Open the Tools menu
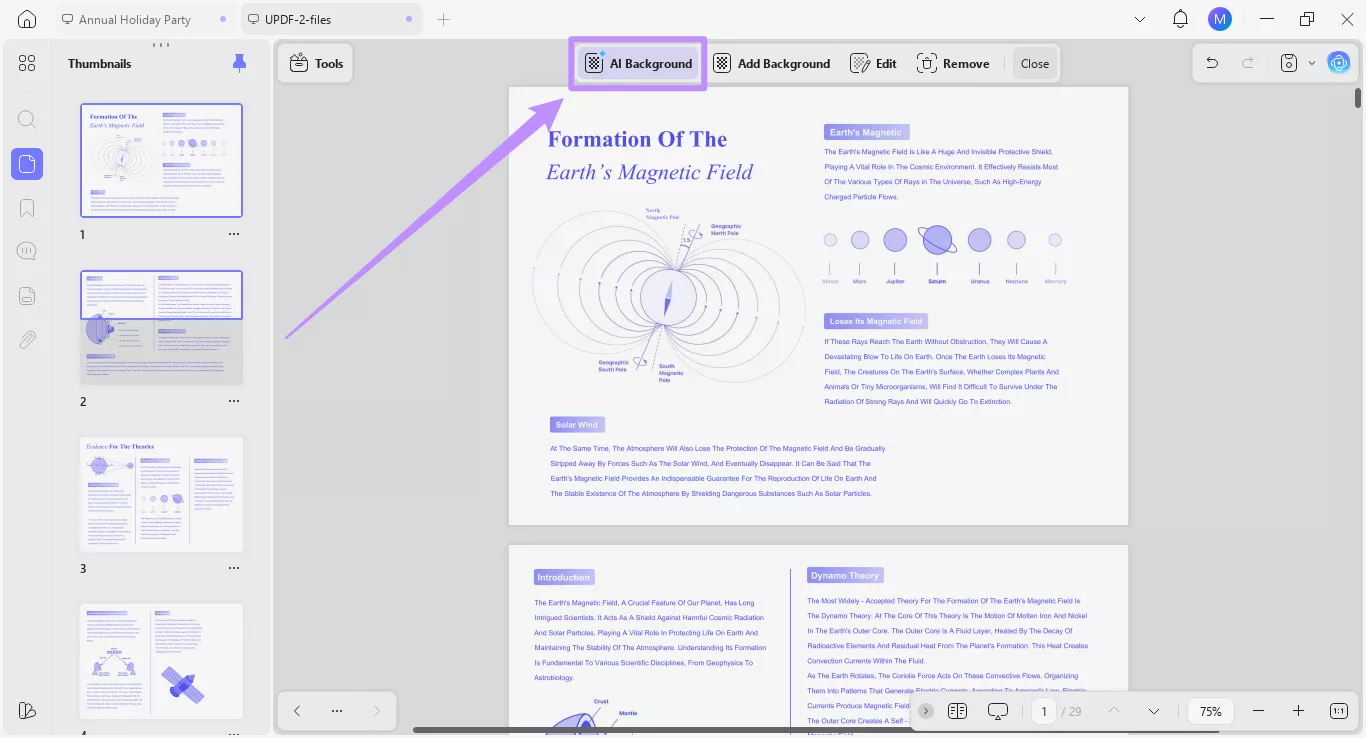 click(x=315, y=62)
